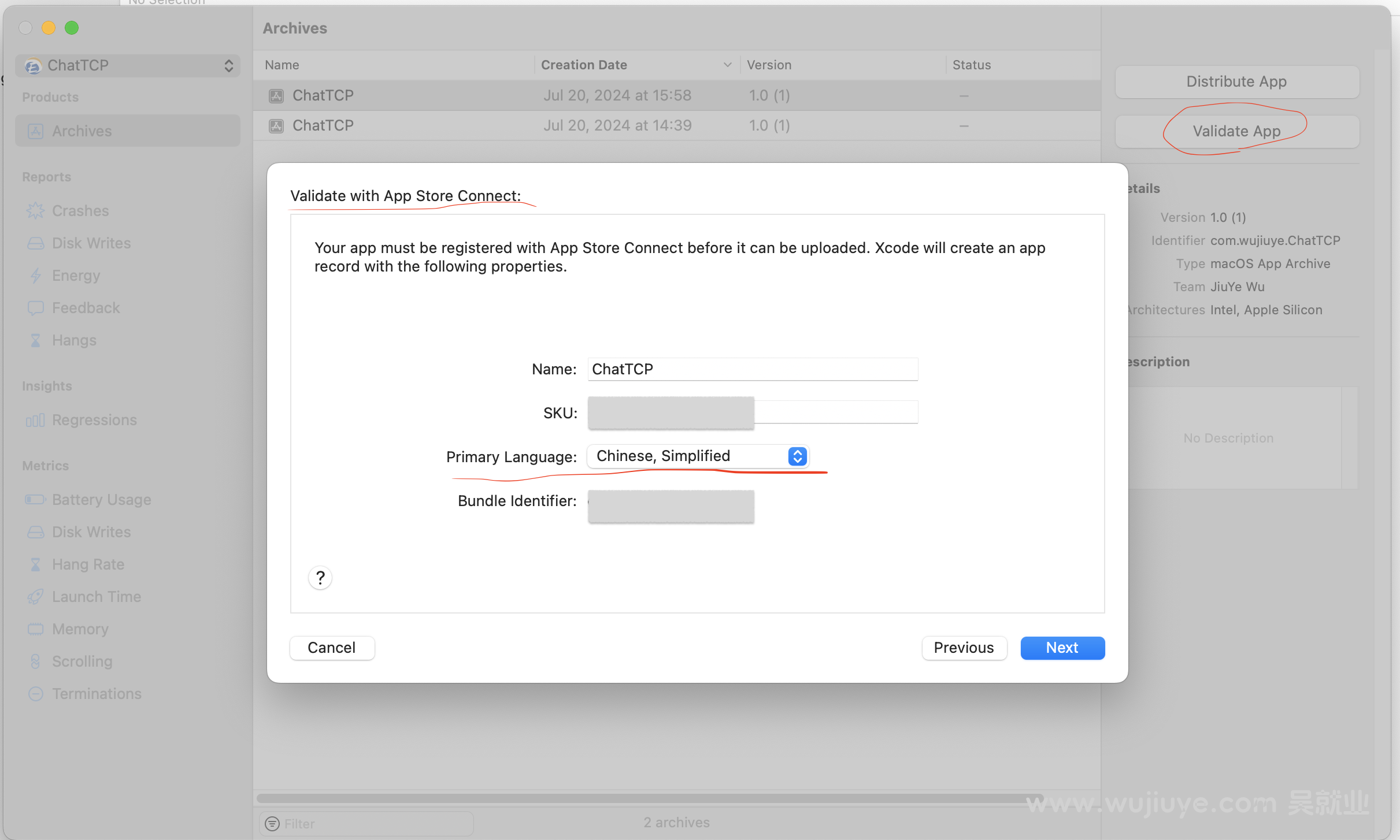Open help with the question mark button
Image resolution: width=1400 pixels, height=840 pixels.
point(320,578)
